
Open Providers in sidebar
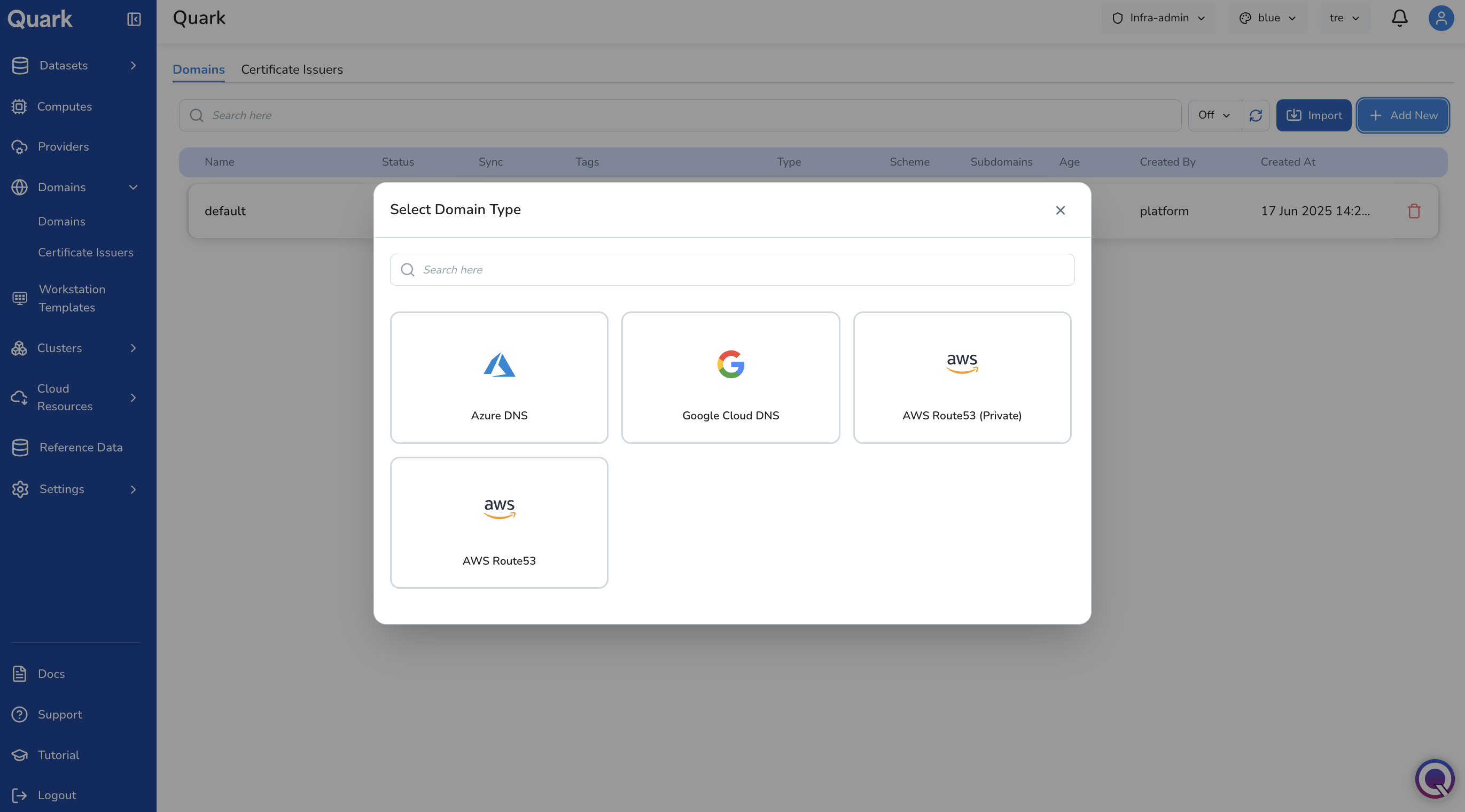(x=63, y=147)
